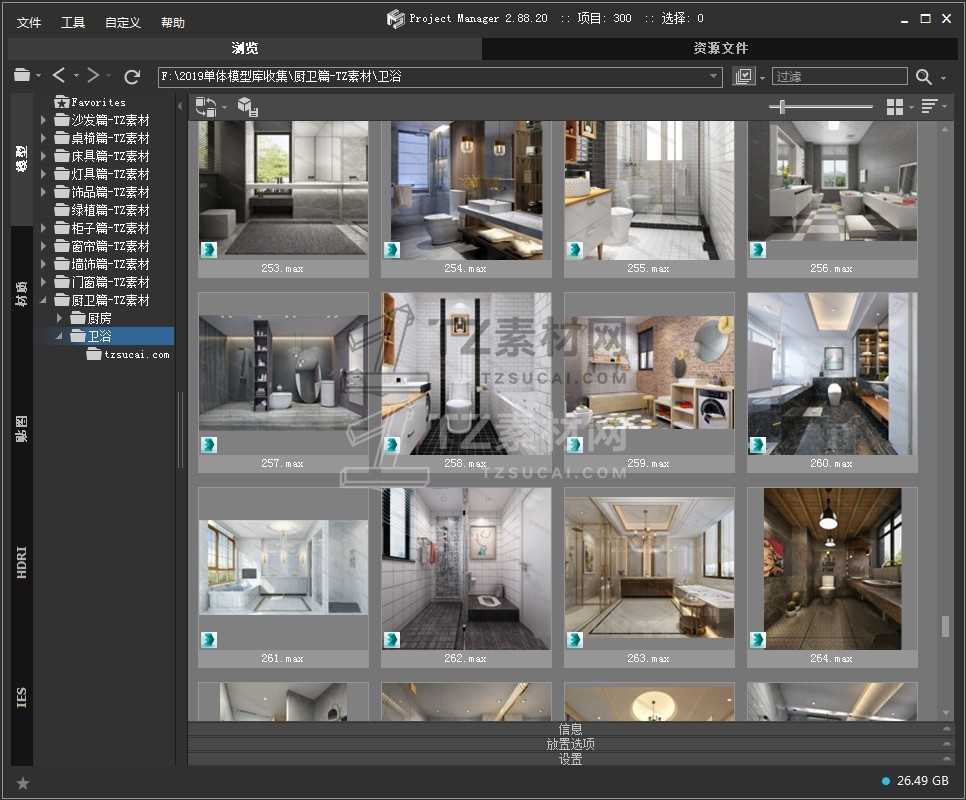Collapse the 厨卫篇-TZ素材 folder
This screenshot has width=966, height=800.
(x=44, y=300)
